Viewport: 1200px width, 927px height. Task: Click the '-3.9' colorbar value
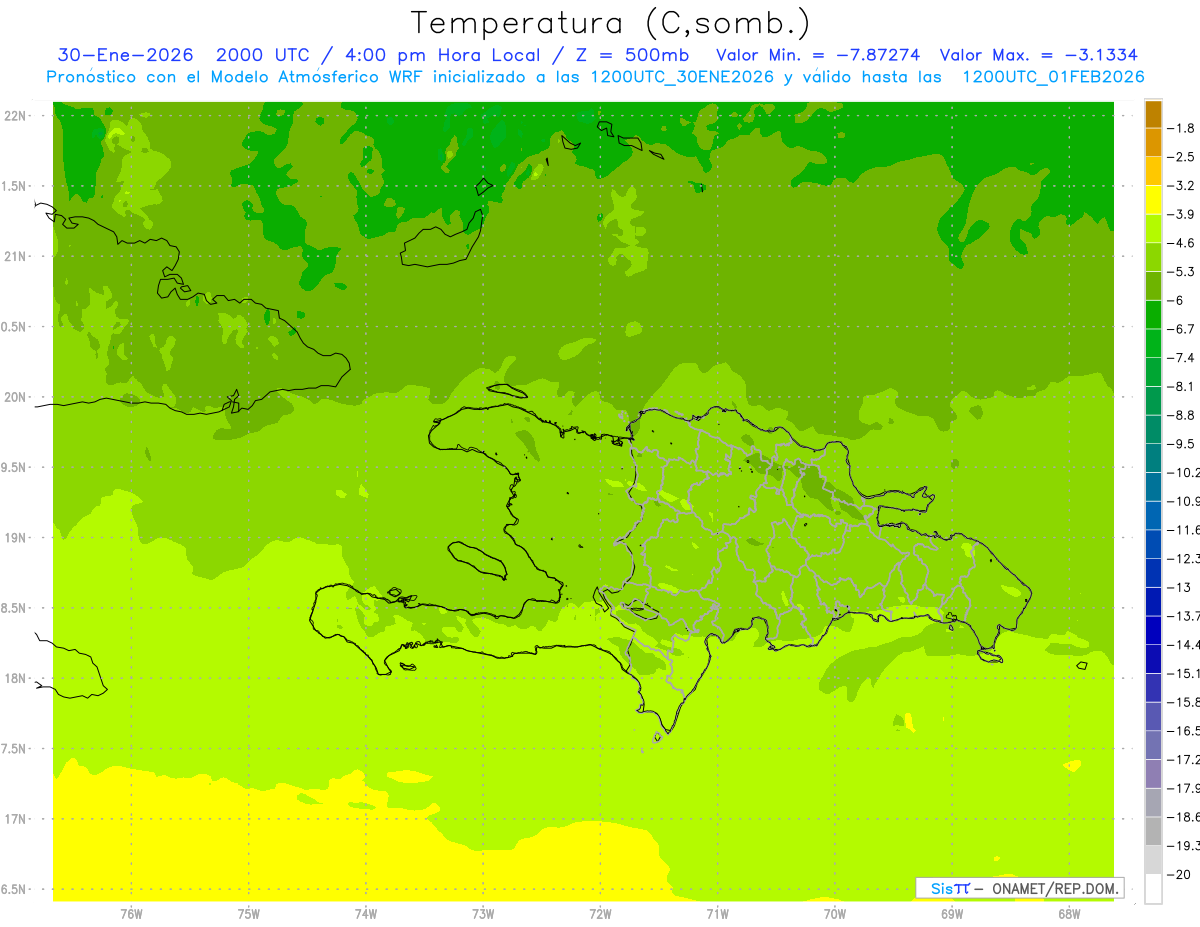pos(1182,214)
